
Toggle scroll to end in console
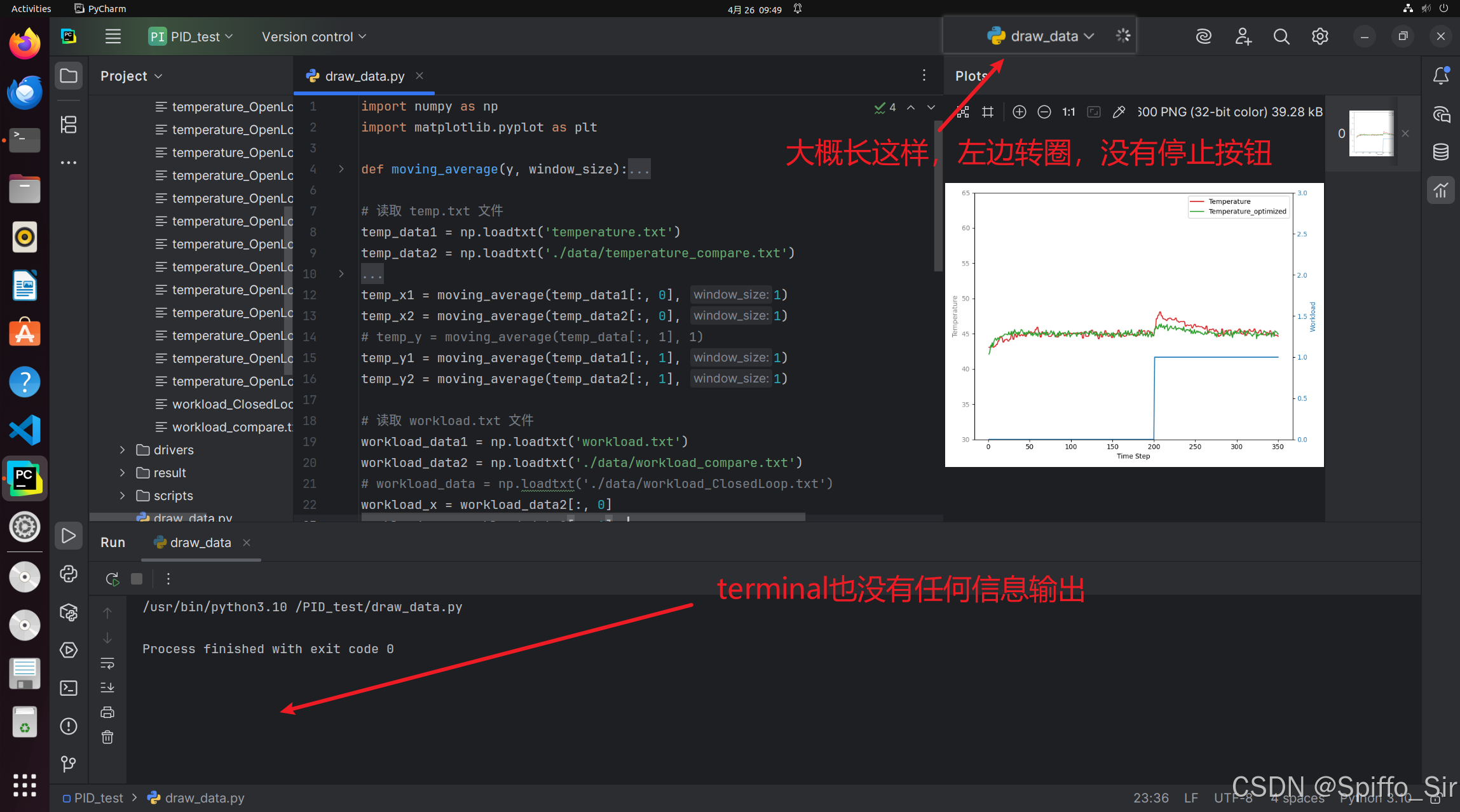tap(107, 687)
